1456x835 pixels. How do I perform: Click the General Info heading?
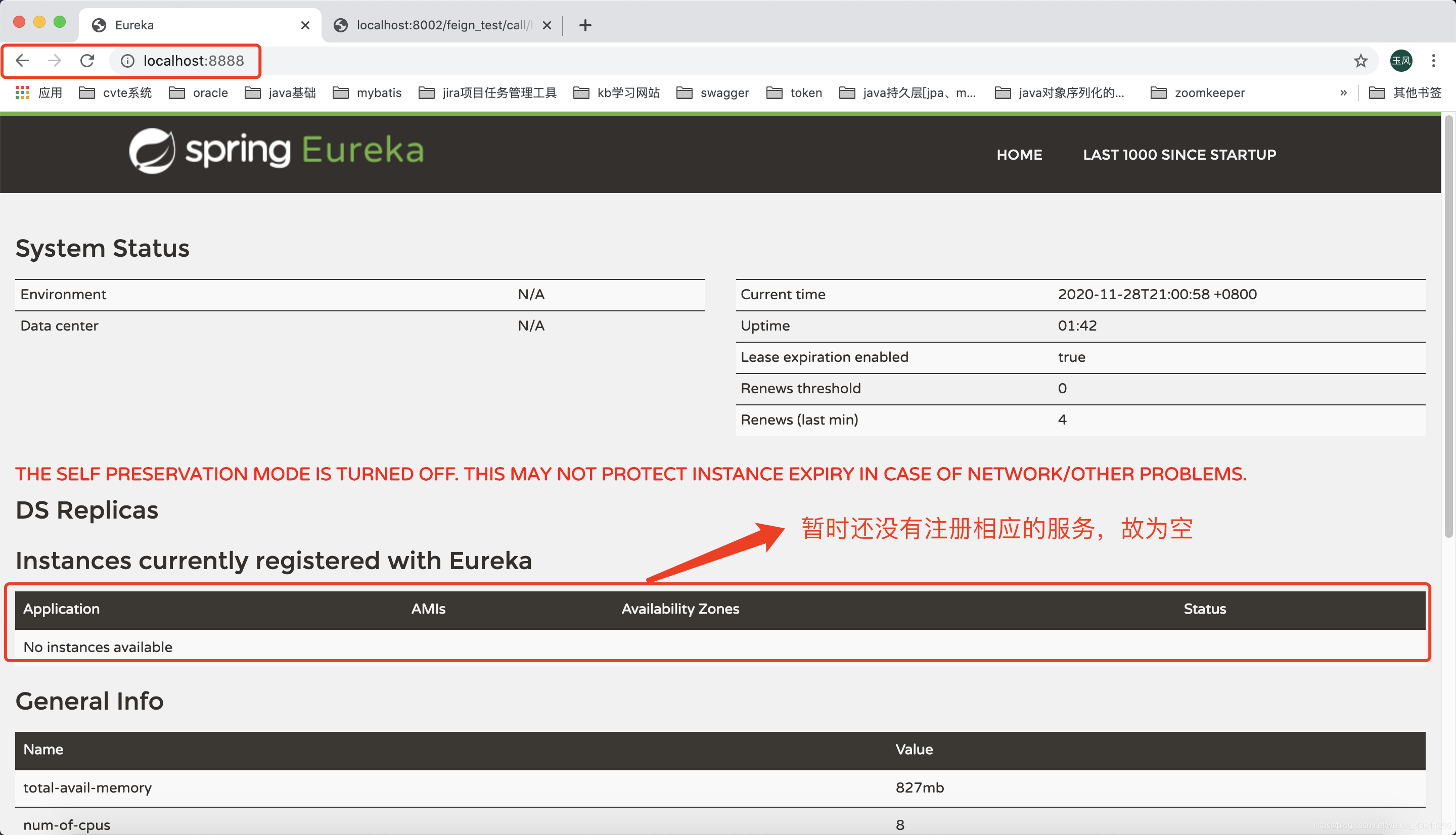89,701
